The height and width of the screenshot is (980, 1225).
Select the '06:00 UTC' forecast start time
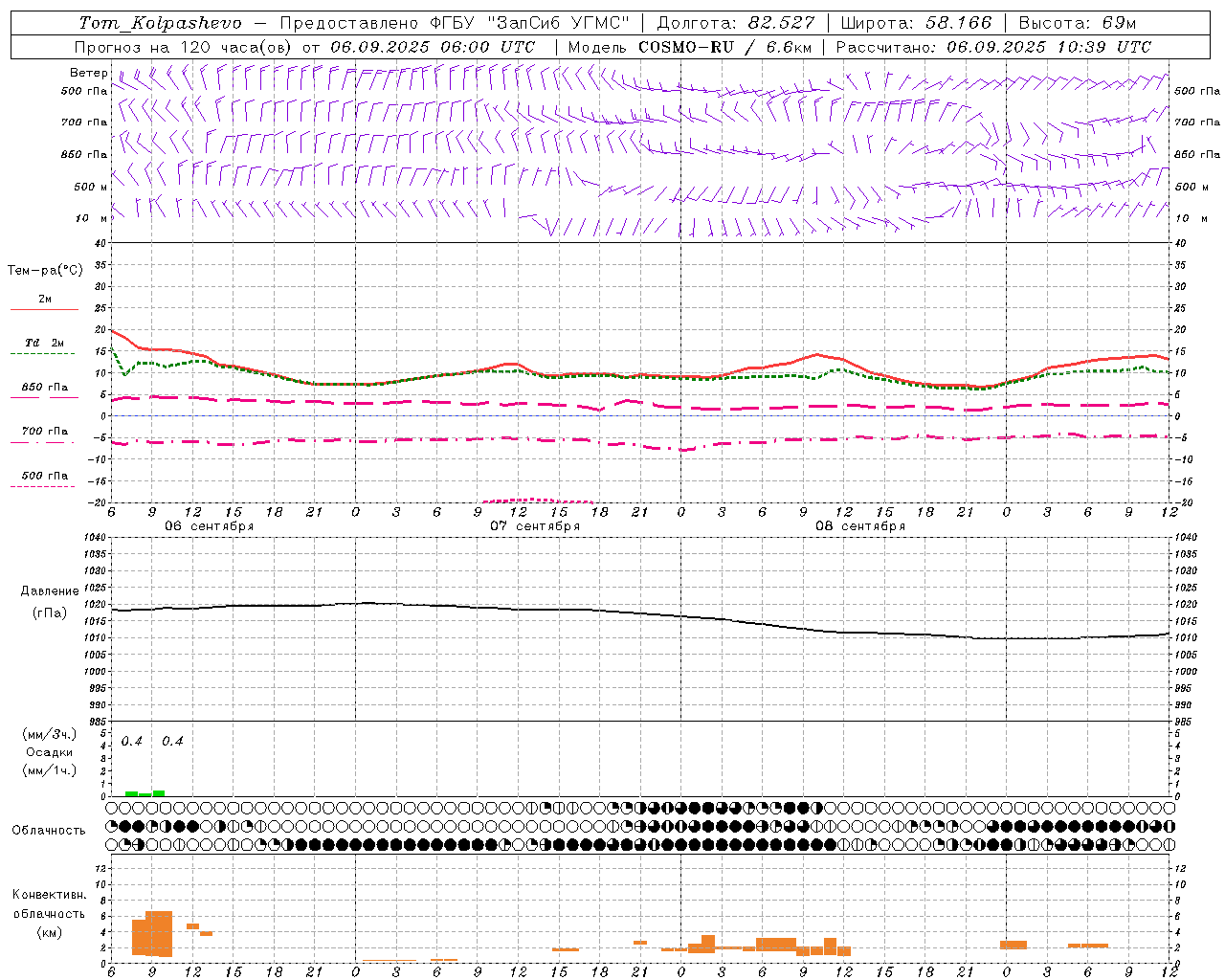click(x=488, y=47)
